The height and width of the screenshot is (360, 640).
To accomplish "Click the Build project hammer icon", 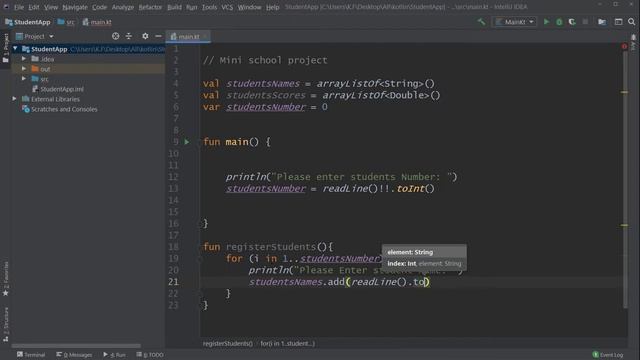I will pos(482,22).
